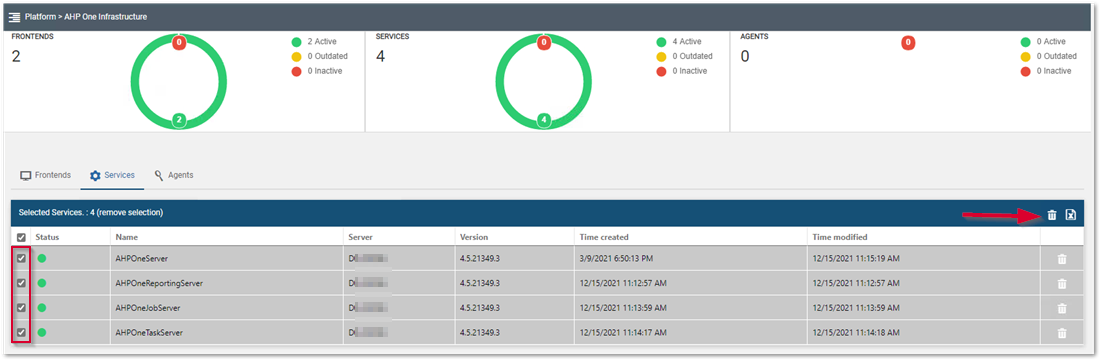Click the Frontends count '2' number

[16, 56]
